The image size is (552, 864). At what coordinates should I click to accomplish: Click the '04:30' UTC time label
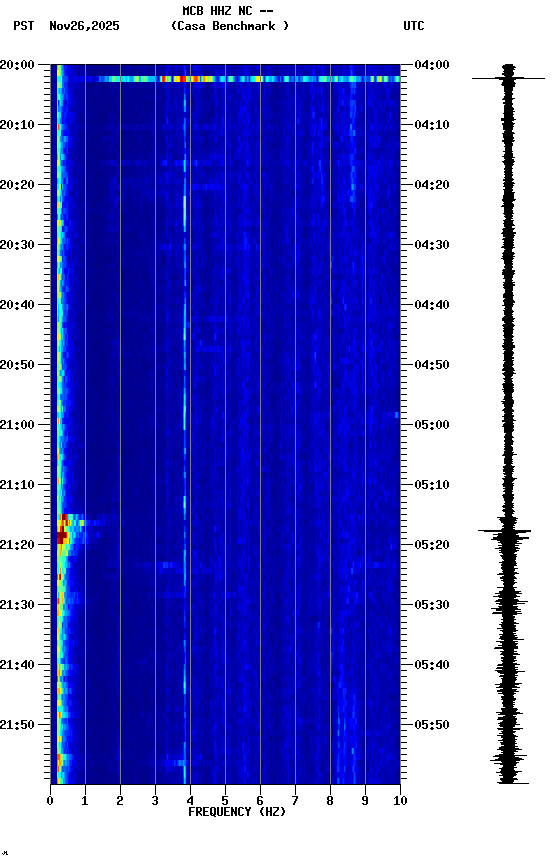pos(432,245)
